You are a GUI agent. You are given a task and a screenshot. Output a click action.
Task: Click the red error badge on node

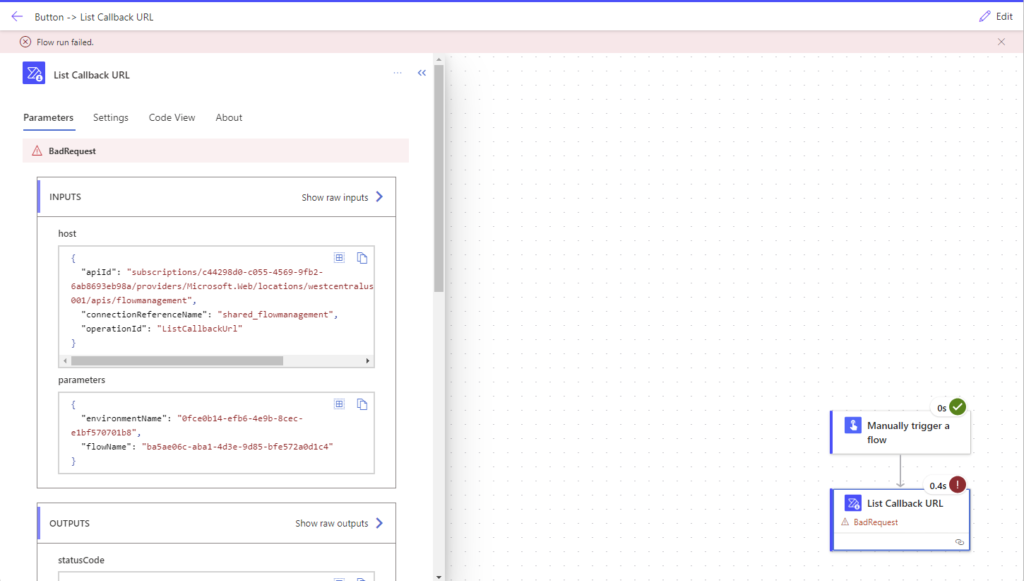pyautogui.click(x=957, y=484)
